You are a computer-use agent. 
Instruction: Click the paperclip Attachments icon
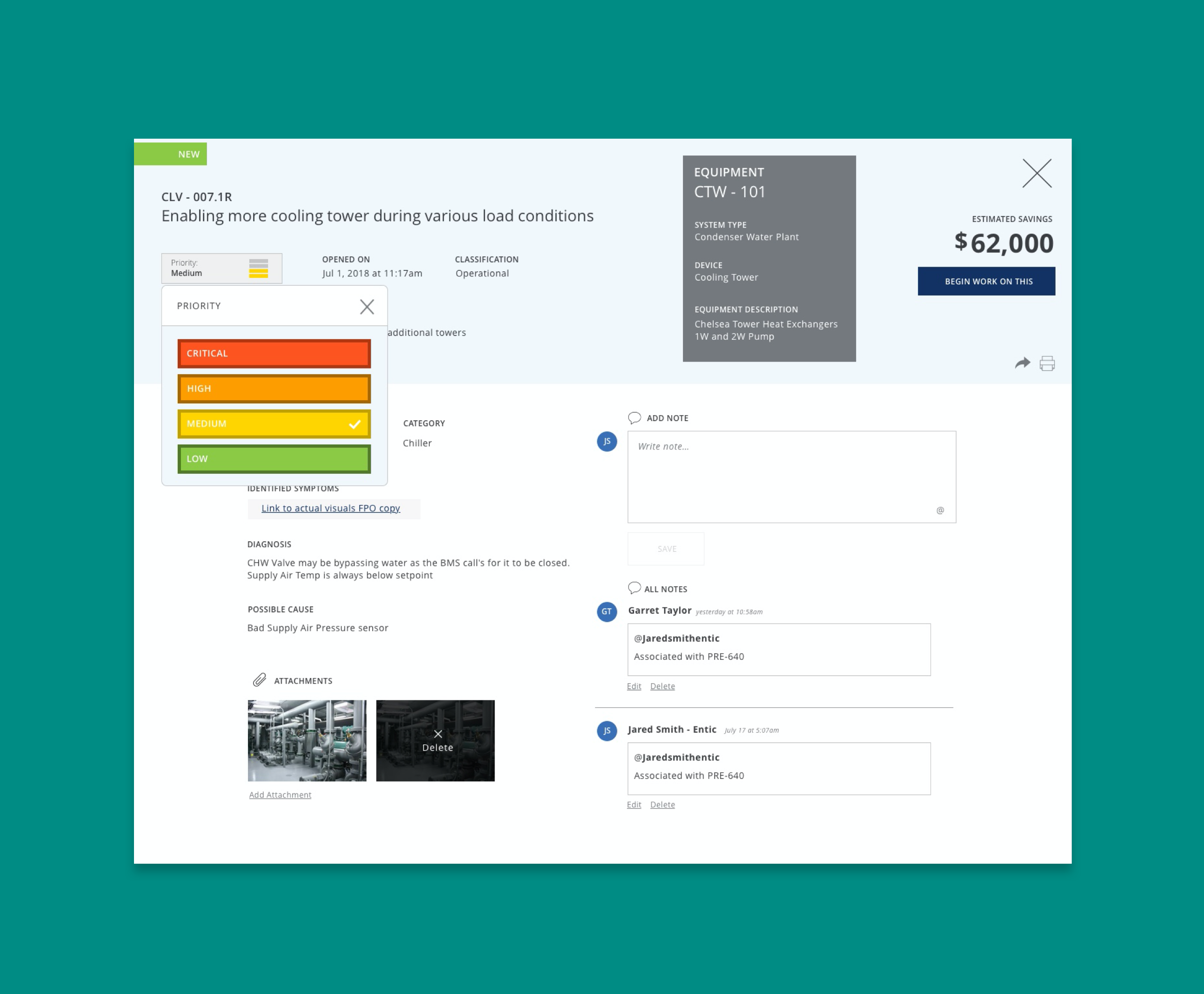pos(259,680)
